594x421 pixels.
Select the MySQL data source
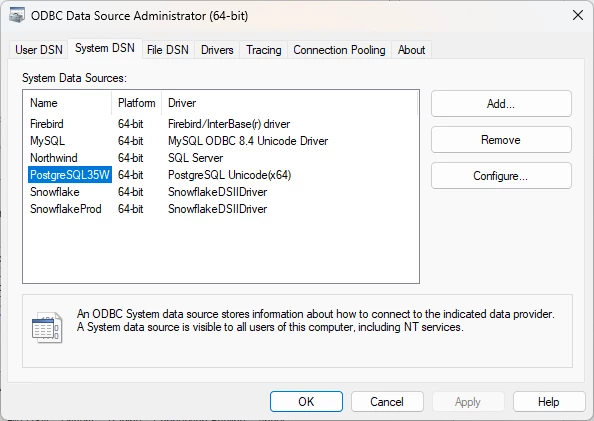[47, 141]
